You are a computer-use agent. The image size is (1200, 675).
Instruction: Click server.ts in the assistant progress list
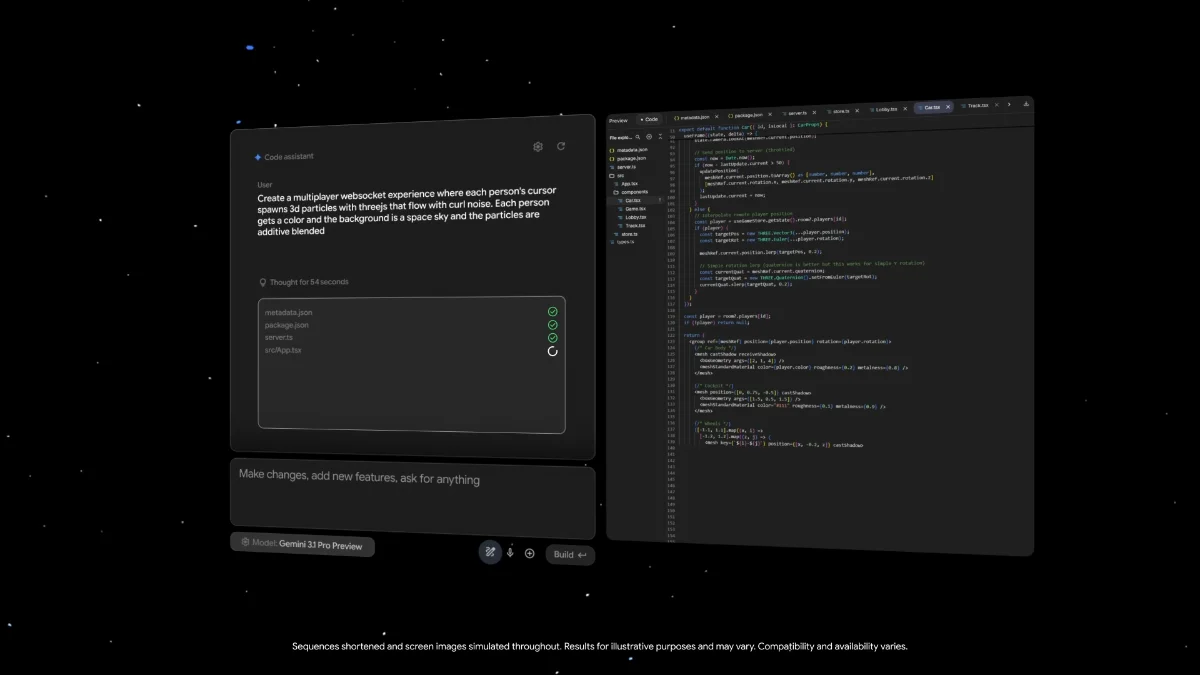(279, 338)
